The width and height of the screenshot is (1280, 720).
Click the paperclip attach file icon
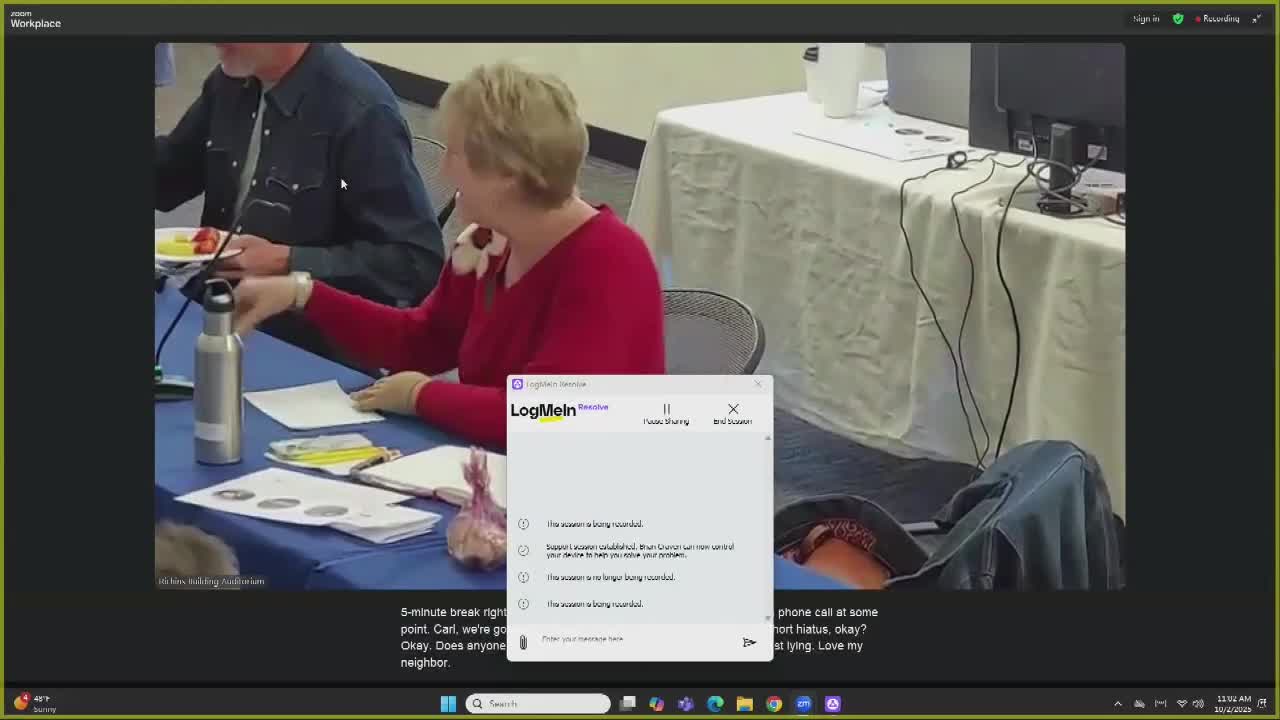point(522,642)
